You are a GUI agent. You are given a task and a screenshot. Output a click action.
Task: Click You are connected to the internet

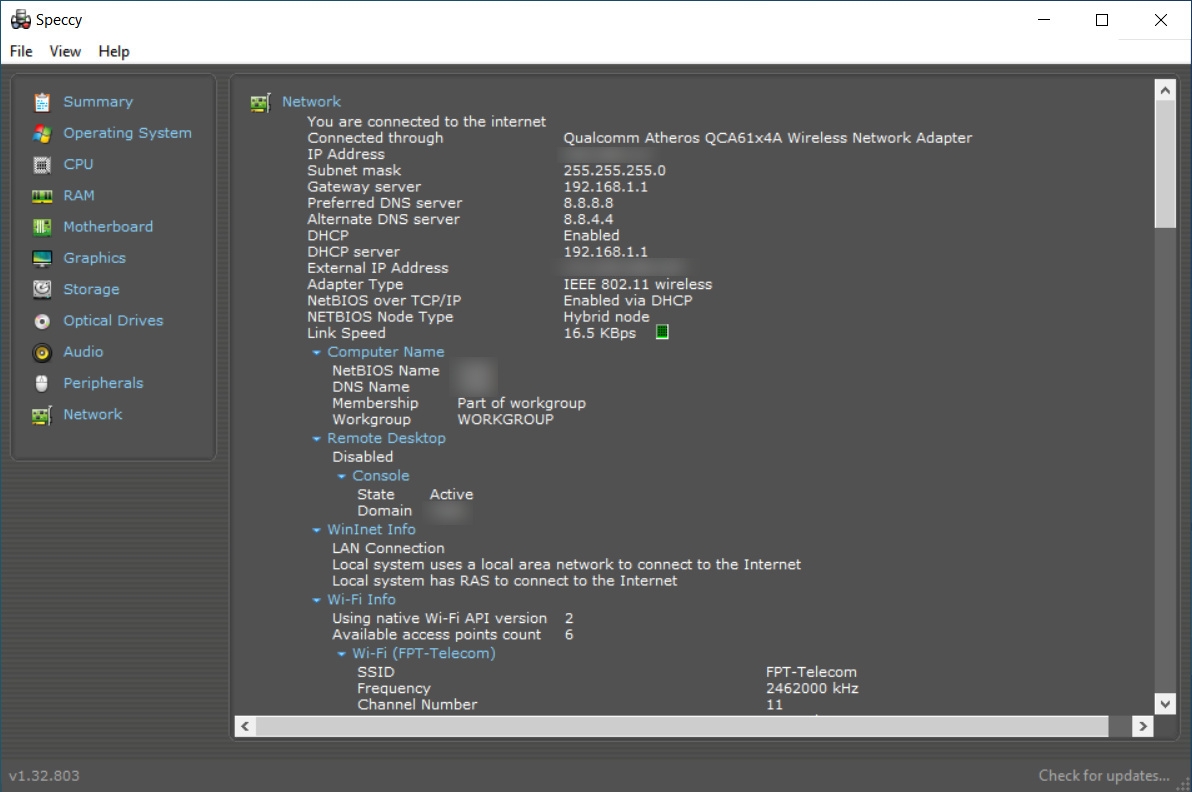(426, 122)
